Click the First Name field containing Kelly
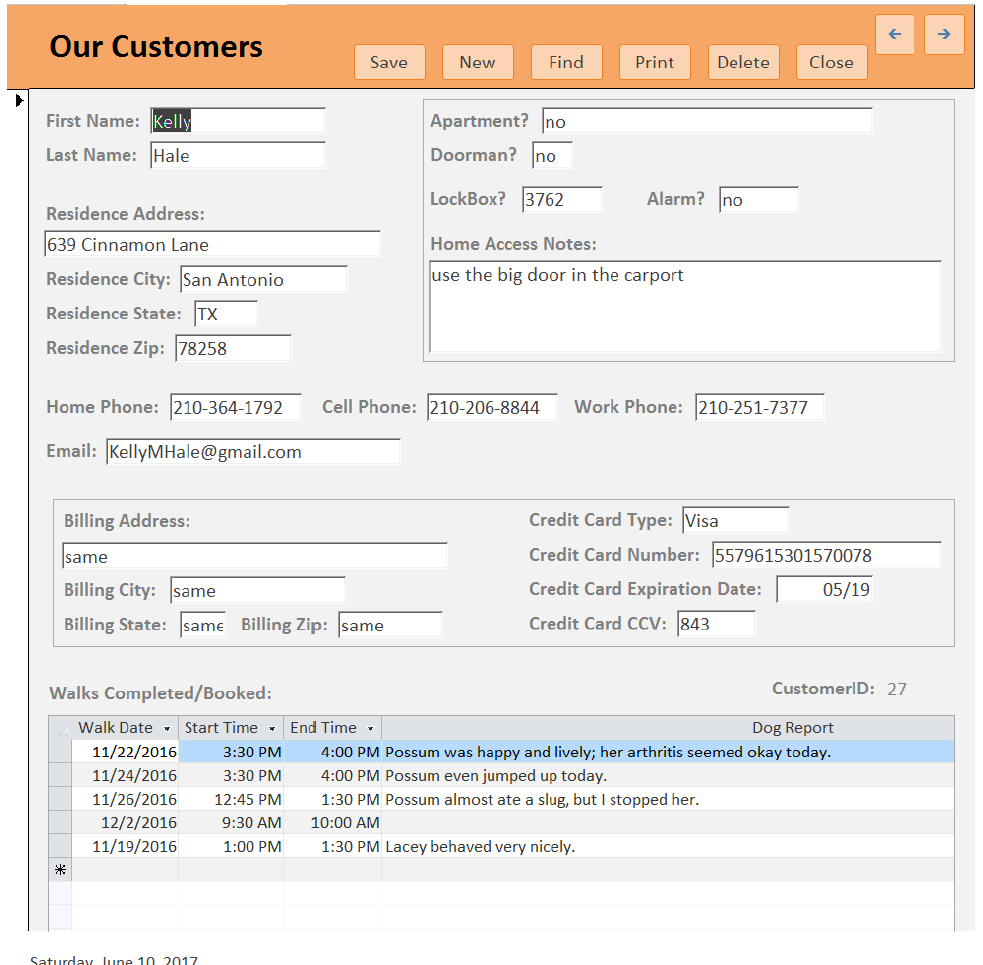This screenshot has width=983, height=965. (x=238, y=122)
